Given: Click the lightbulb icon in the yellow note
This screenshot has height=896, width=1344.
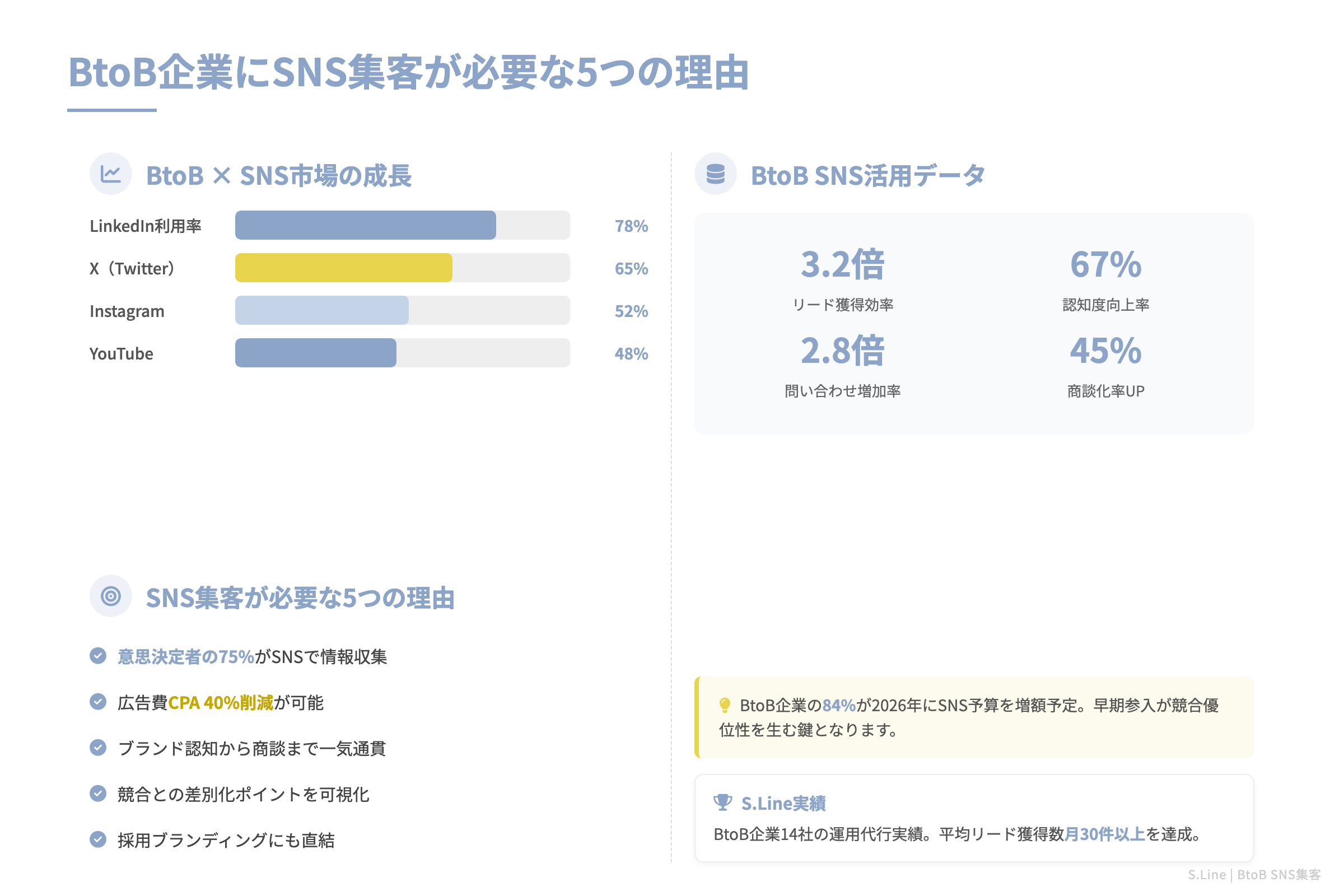Looking at the screenshot, I should click(726, 706).
